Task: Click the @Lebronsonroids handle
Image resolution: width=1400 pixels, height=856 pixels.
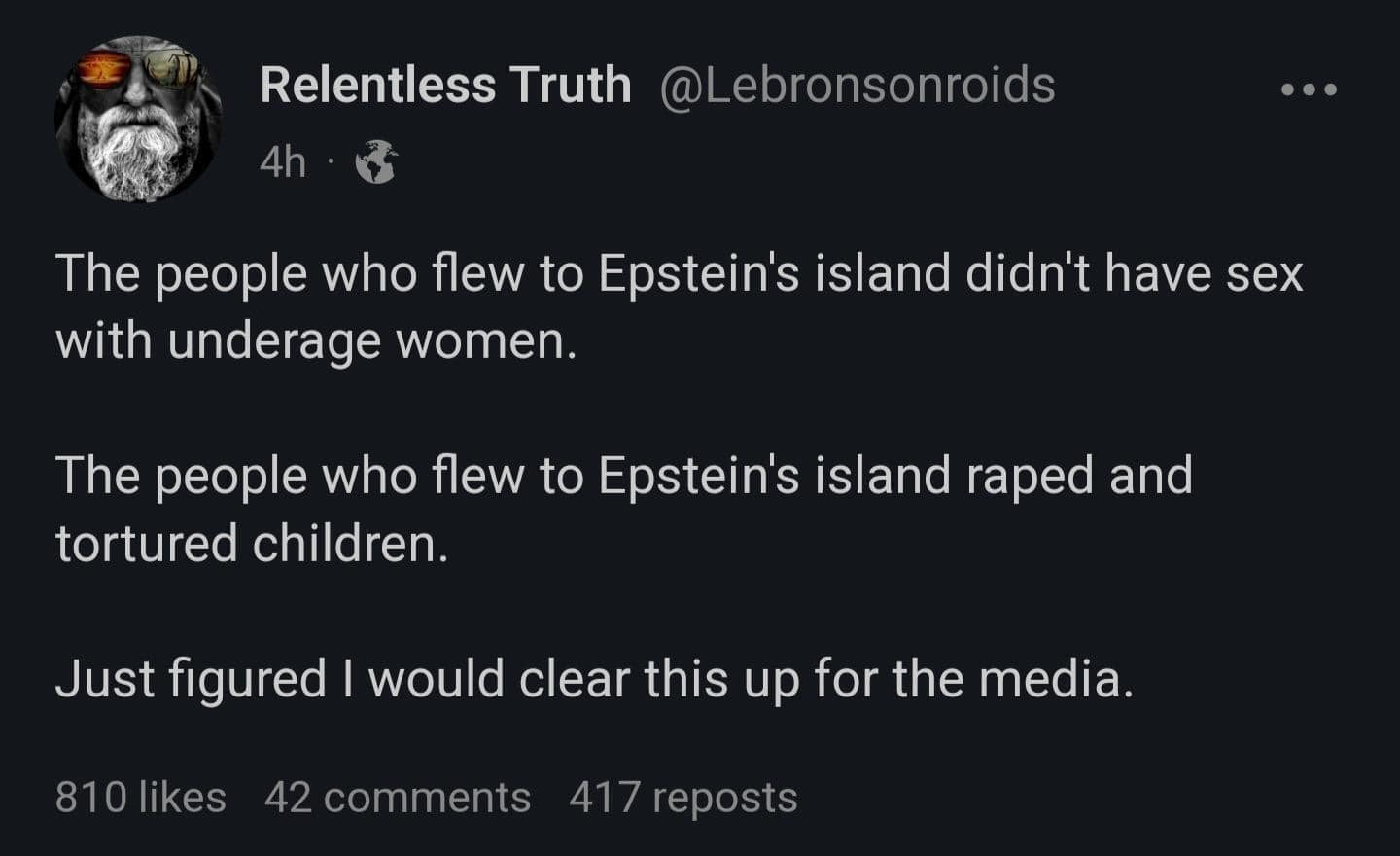Action: coord(857,85)
